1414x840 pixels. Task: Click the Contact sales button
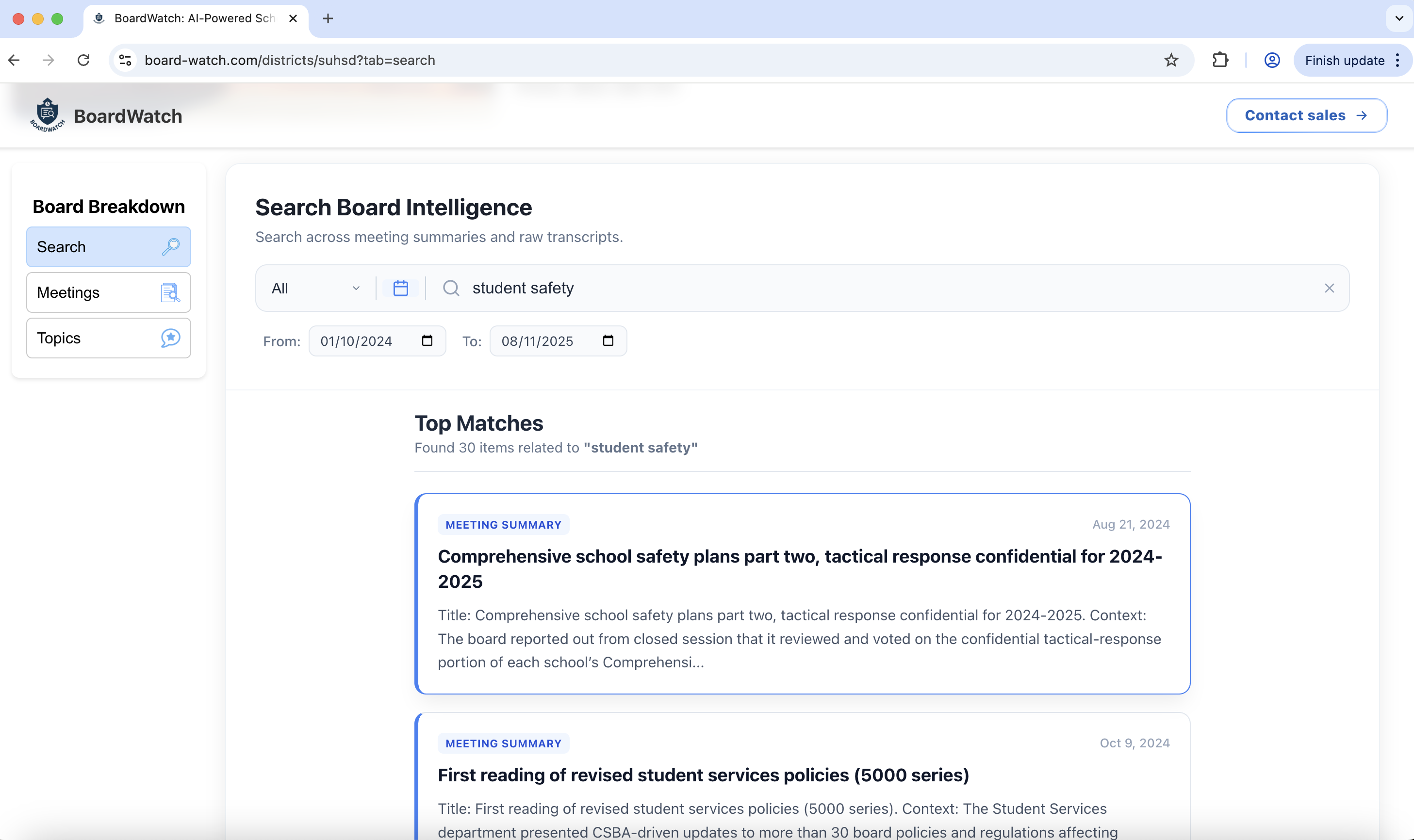(1305, 115)
